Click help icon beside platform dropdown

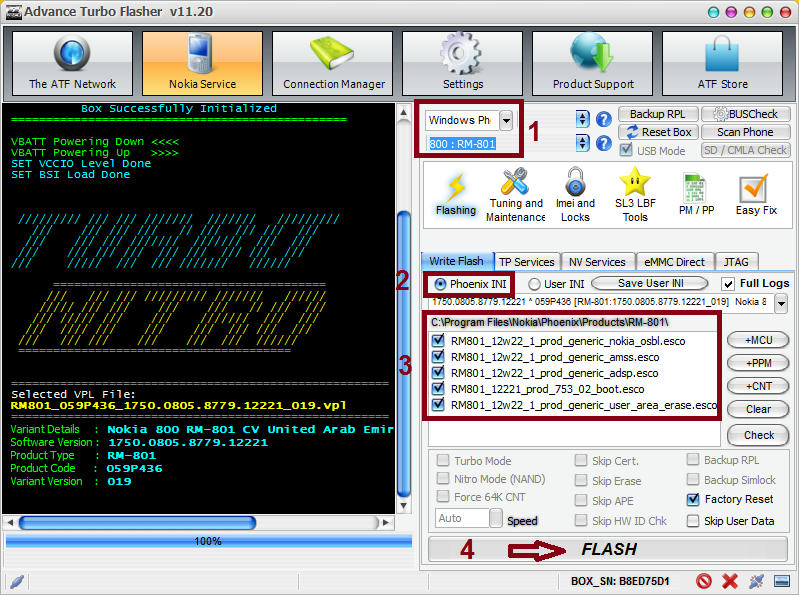click(x=604, y=120)
